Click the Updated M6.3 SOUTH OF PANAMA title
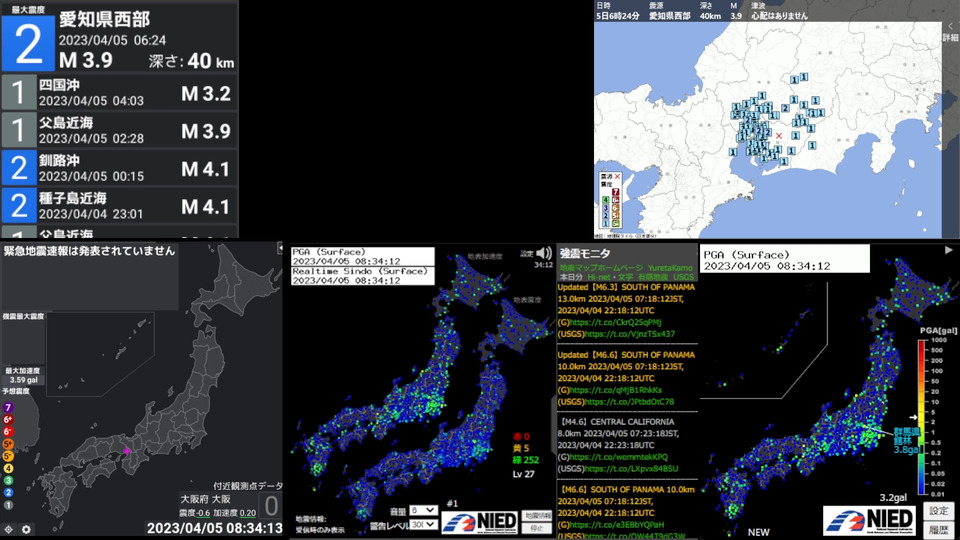 626,287
